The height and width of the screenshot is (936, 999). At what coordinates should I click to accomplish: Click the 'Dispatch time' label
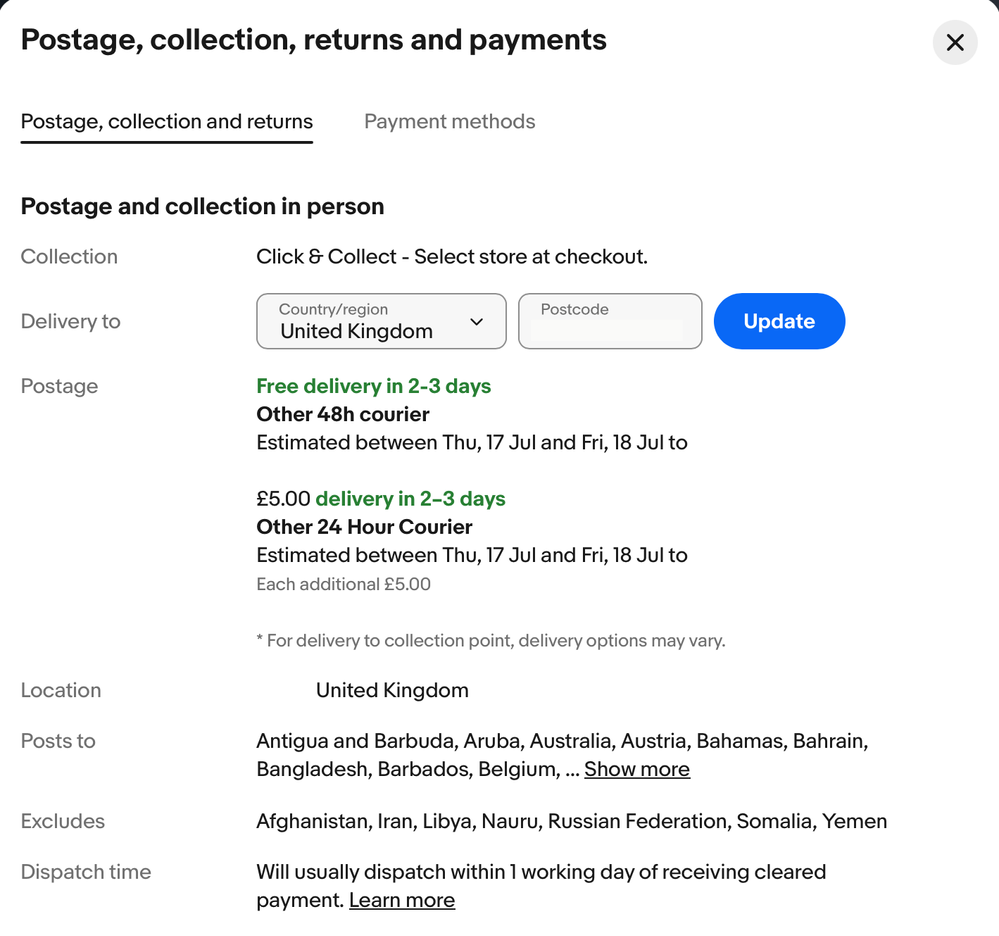(x=85, y=872)
